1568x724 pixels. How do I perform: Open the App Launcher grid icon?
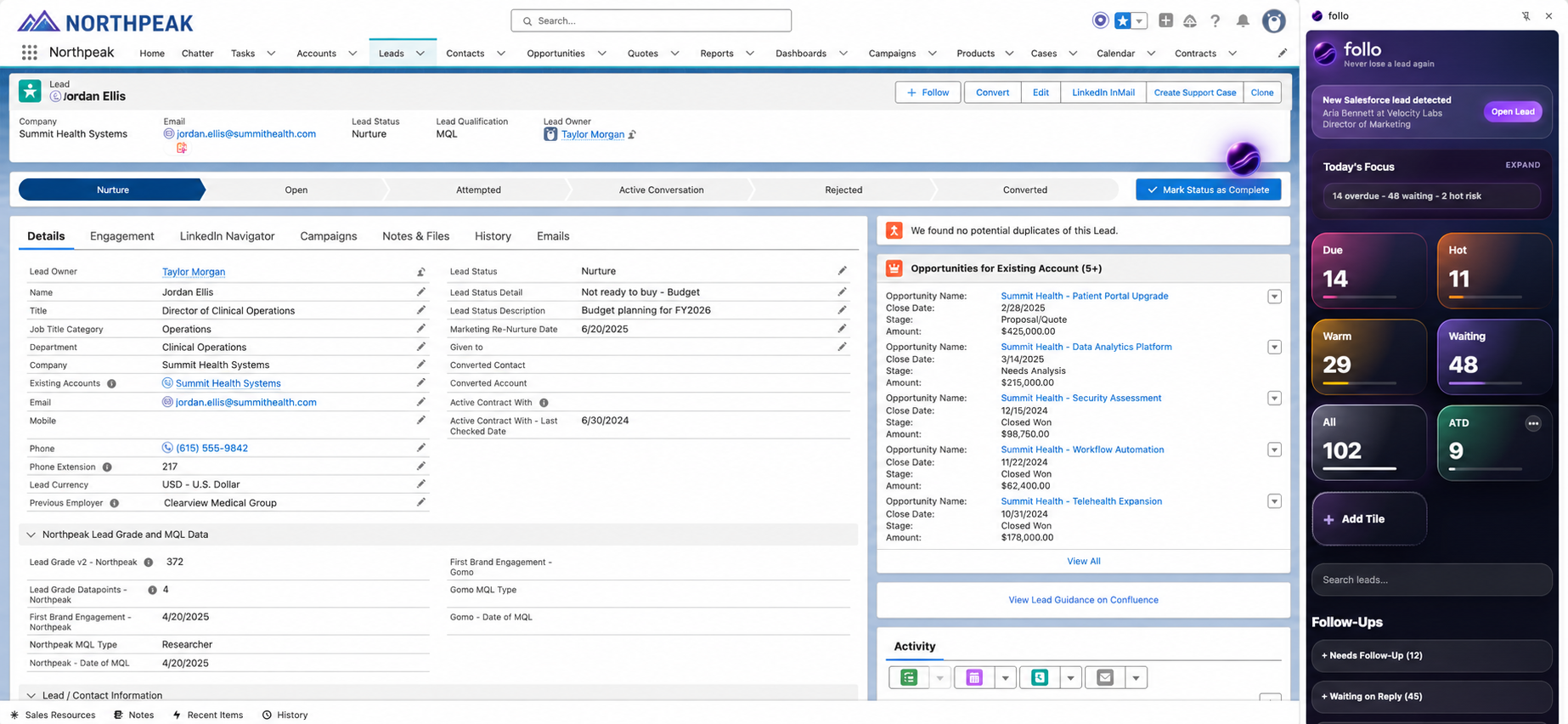(30, 53)
